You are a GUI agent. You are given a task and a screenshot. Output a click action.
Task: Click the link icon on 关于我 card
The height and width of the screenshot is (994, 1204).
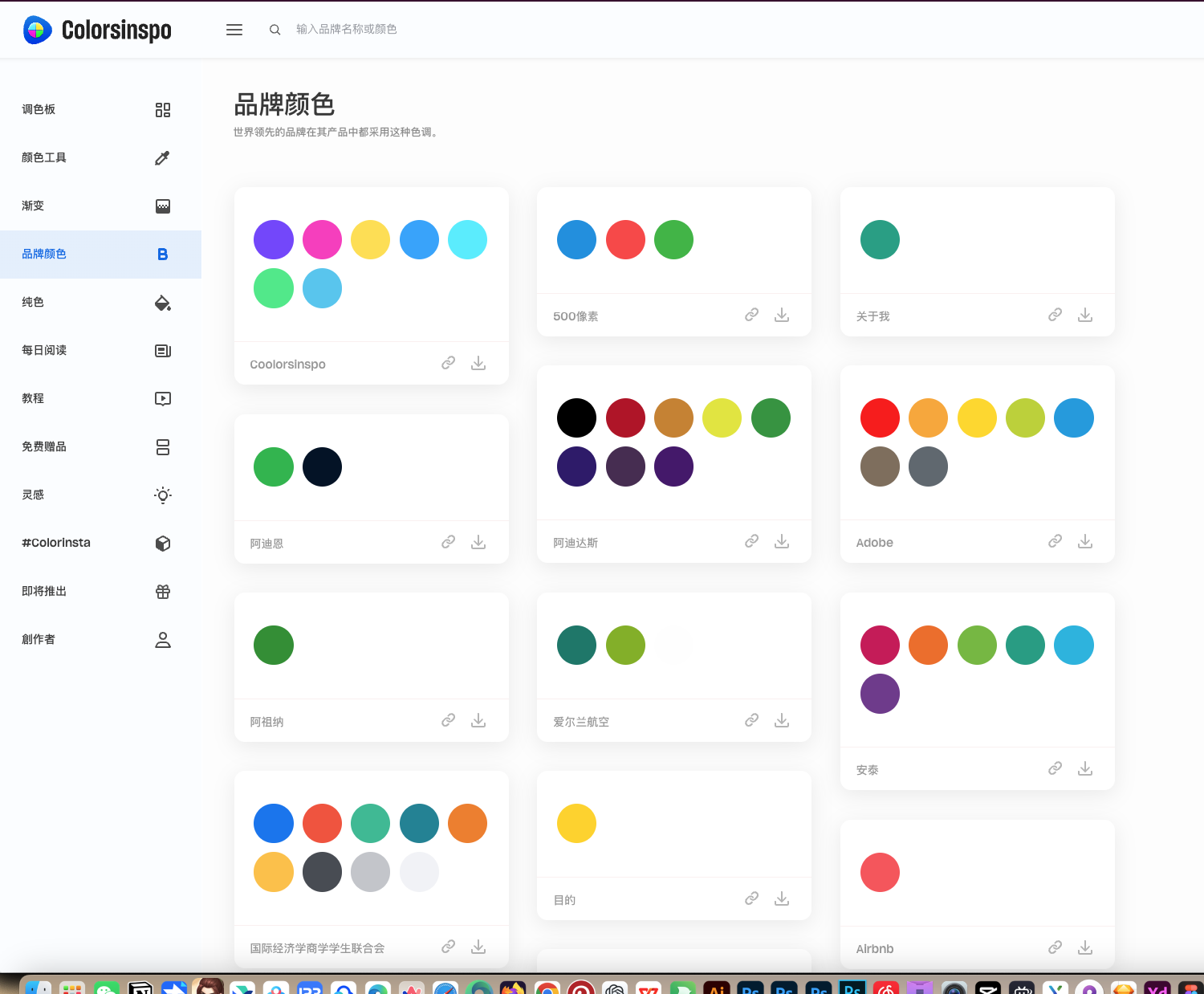pos(1055,315)
